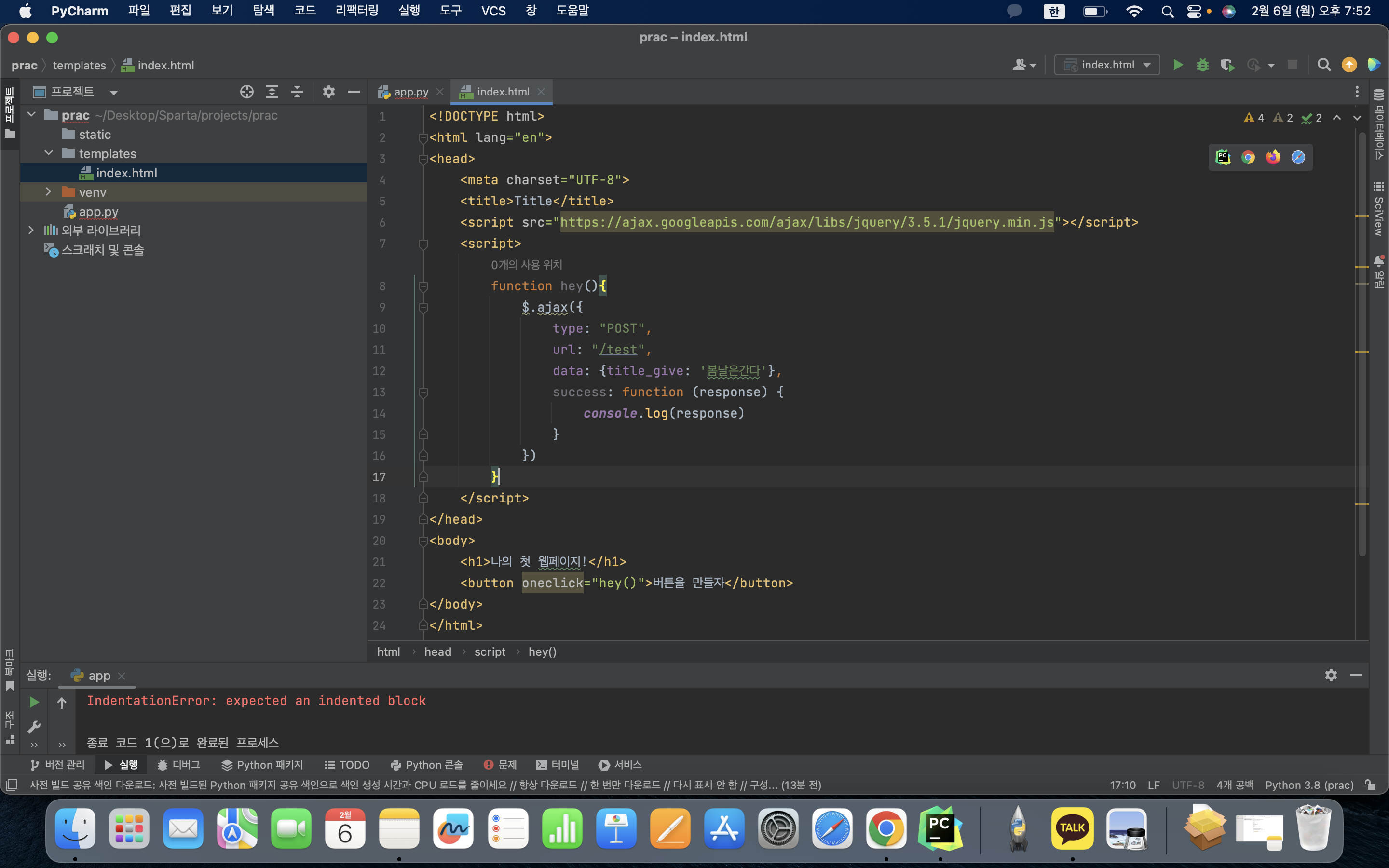
Task: Click hey() in the editor breadcrumb
Action: coord(543,651)
